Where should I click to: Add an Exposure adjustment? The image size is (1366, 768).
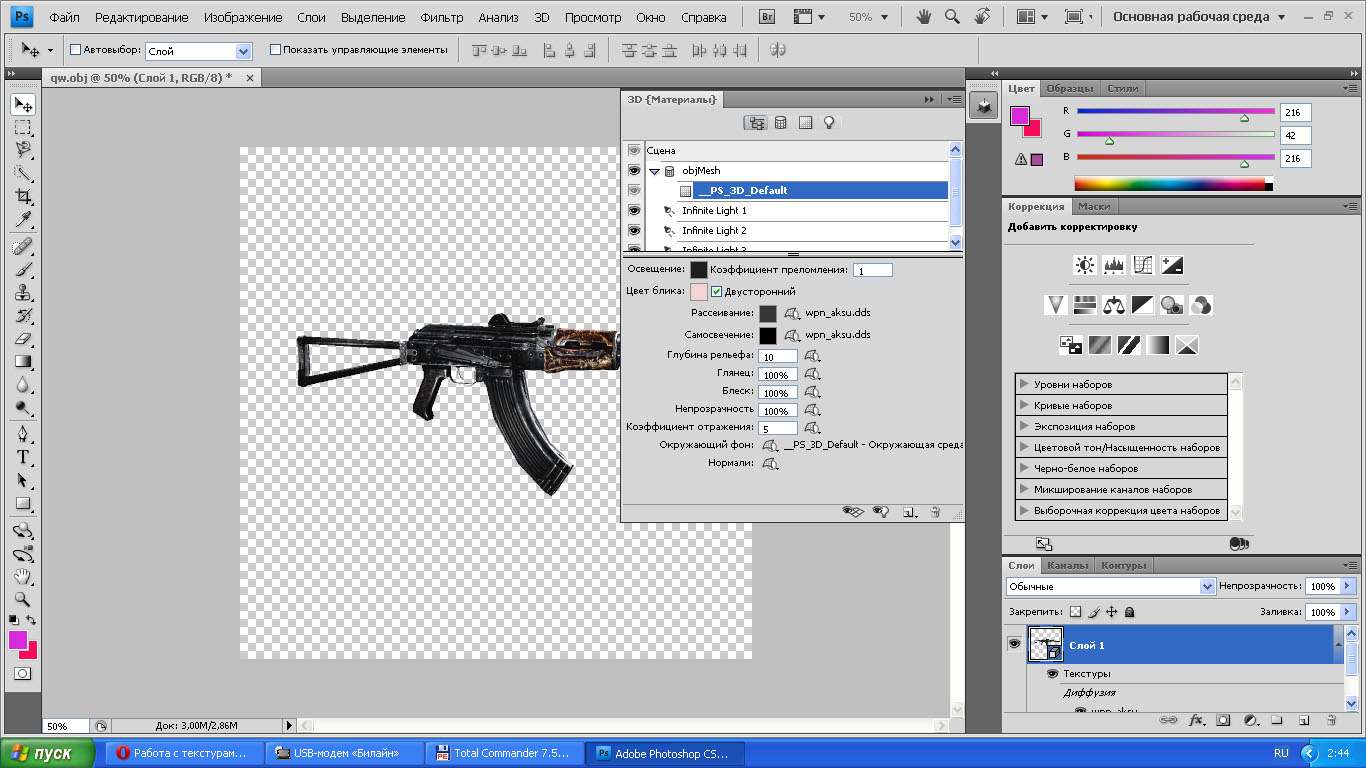click(1172, 265)
